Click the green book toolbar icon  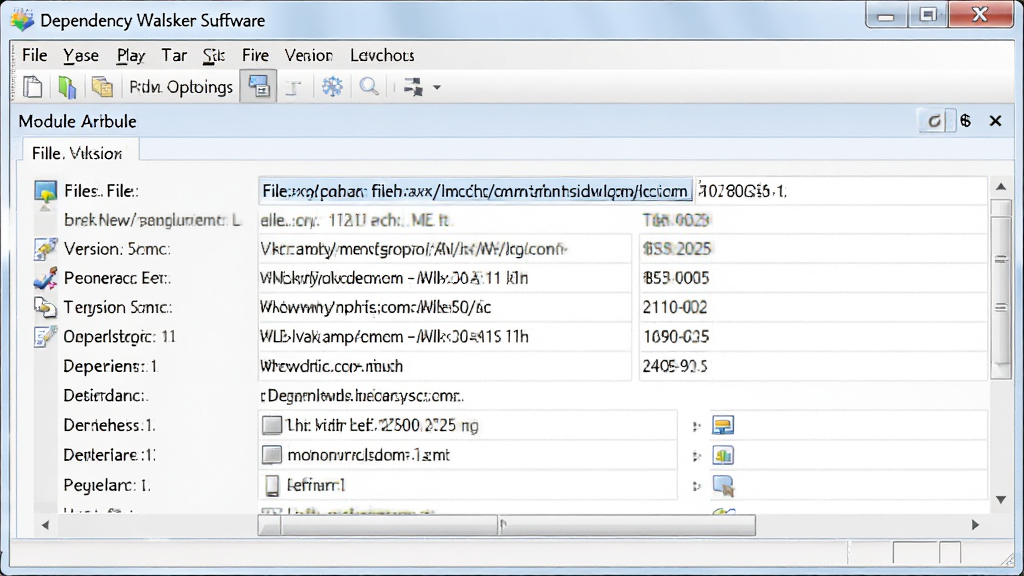[x=67, y=87]
